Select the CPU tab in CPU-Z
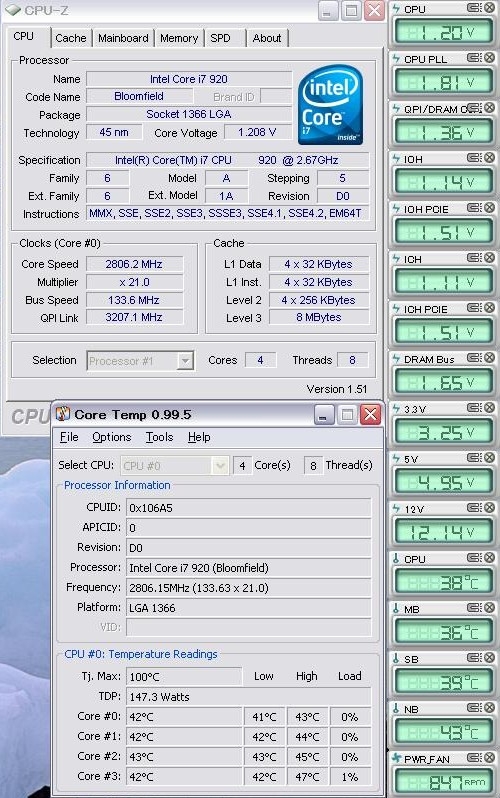This screenshot has height=798, width=500. click(24, 37)
